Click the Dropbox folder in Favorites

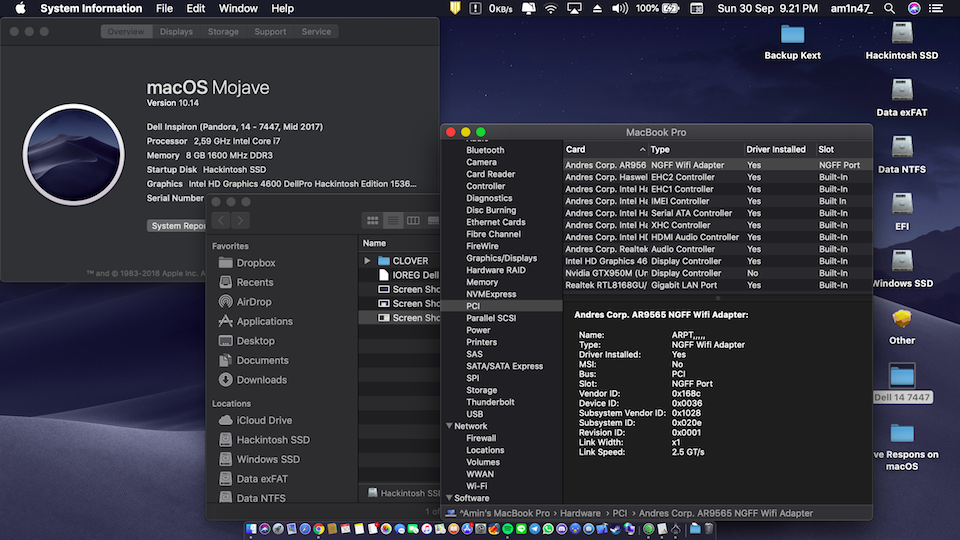click(x=255, y=263)
